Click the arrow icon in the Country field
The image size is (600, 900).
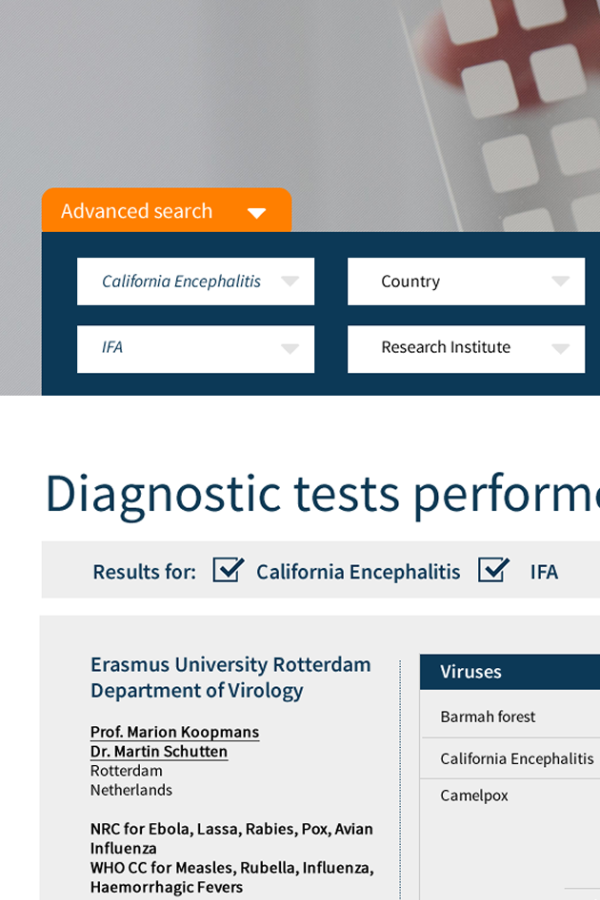560,282
